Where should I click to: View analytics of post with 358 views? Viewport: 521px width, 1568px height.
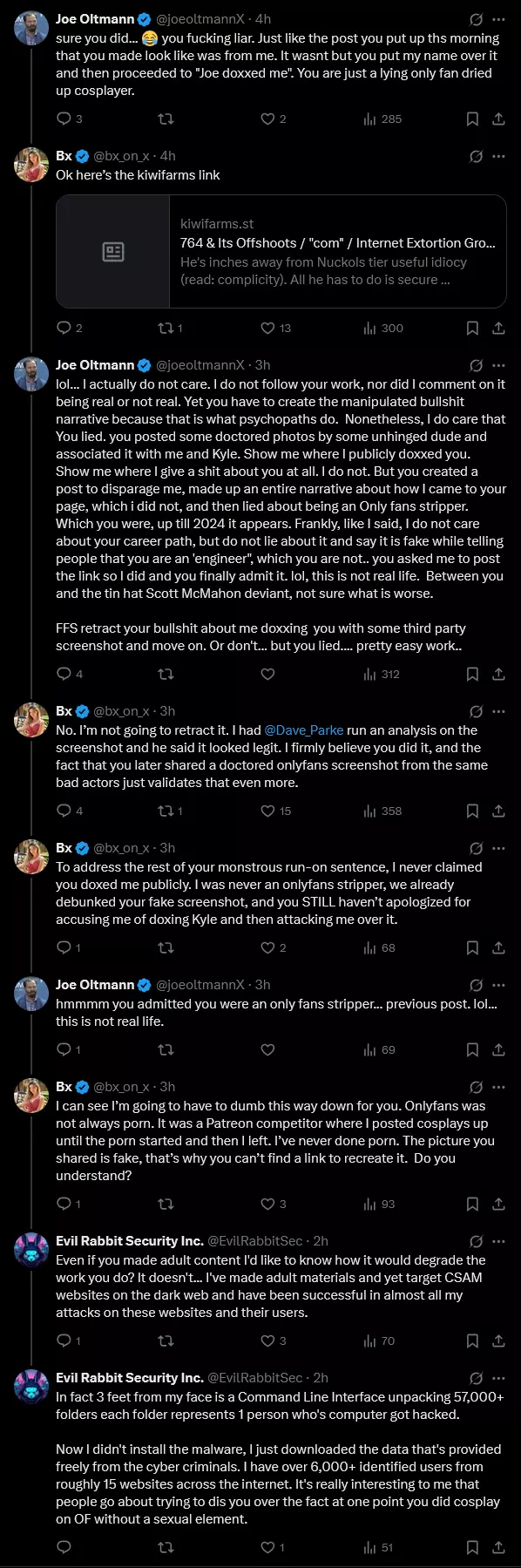pyautogui.click(x=382, y=811)
